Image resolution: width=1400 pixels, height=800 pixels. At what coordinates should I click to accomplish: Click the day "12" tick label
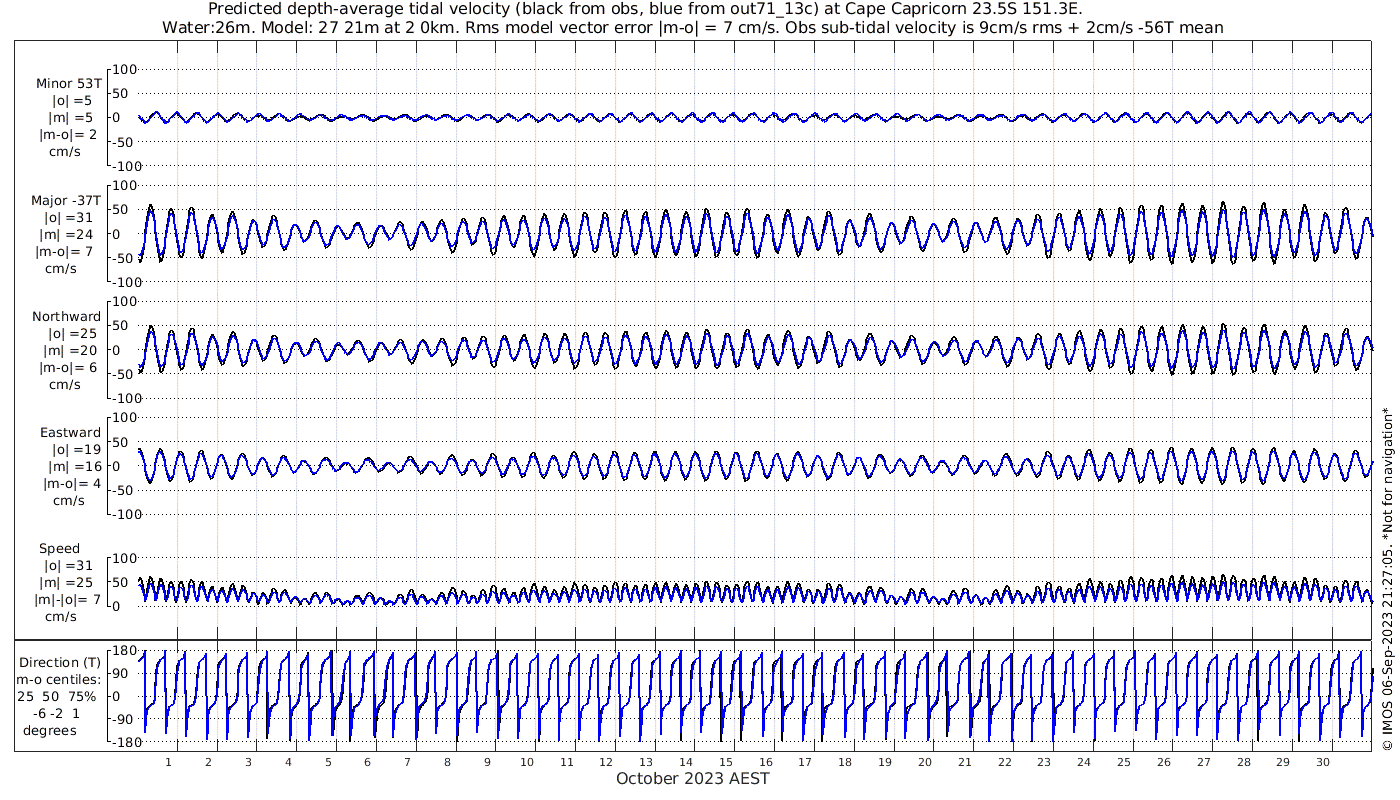[606, 762]
